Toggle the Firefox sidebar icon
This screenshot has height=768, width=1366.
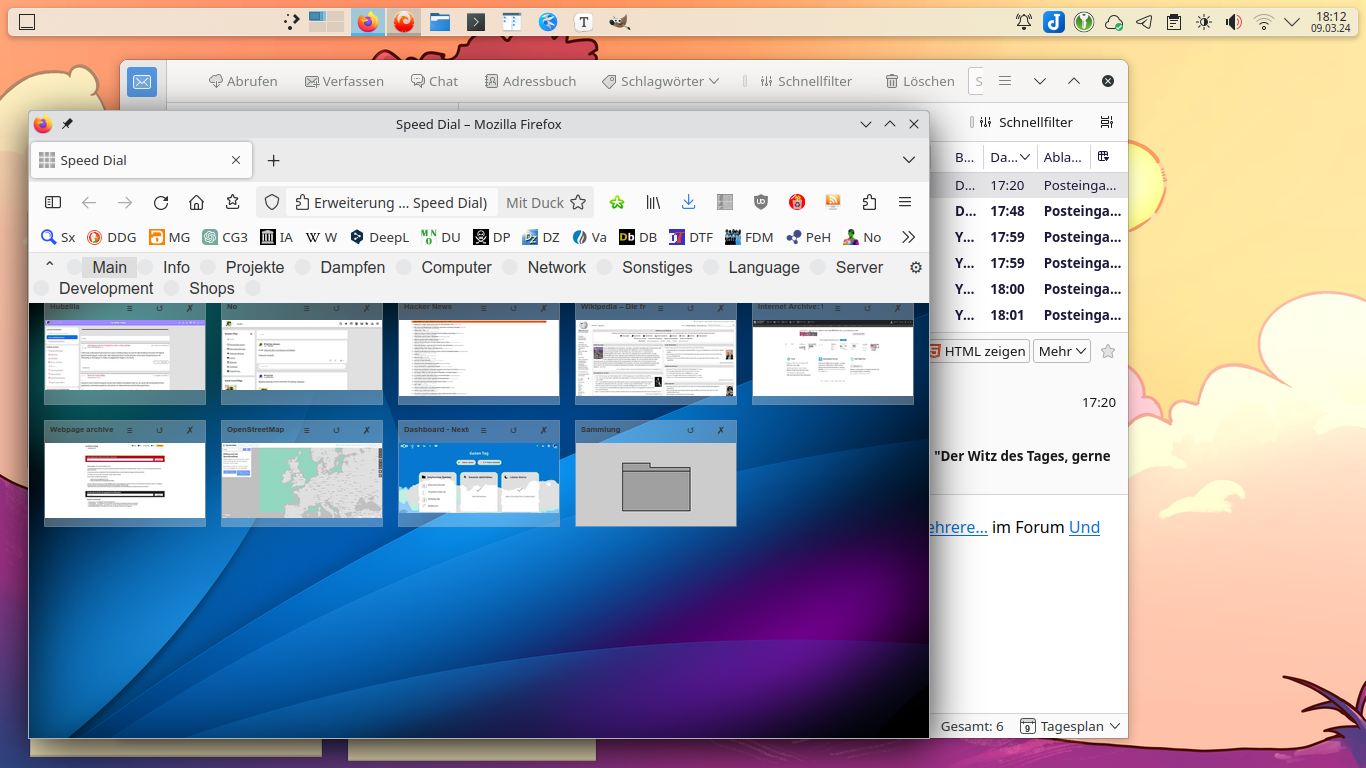53,203
